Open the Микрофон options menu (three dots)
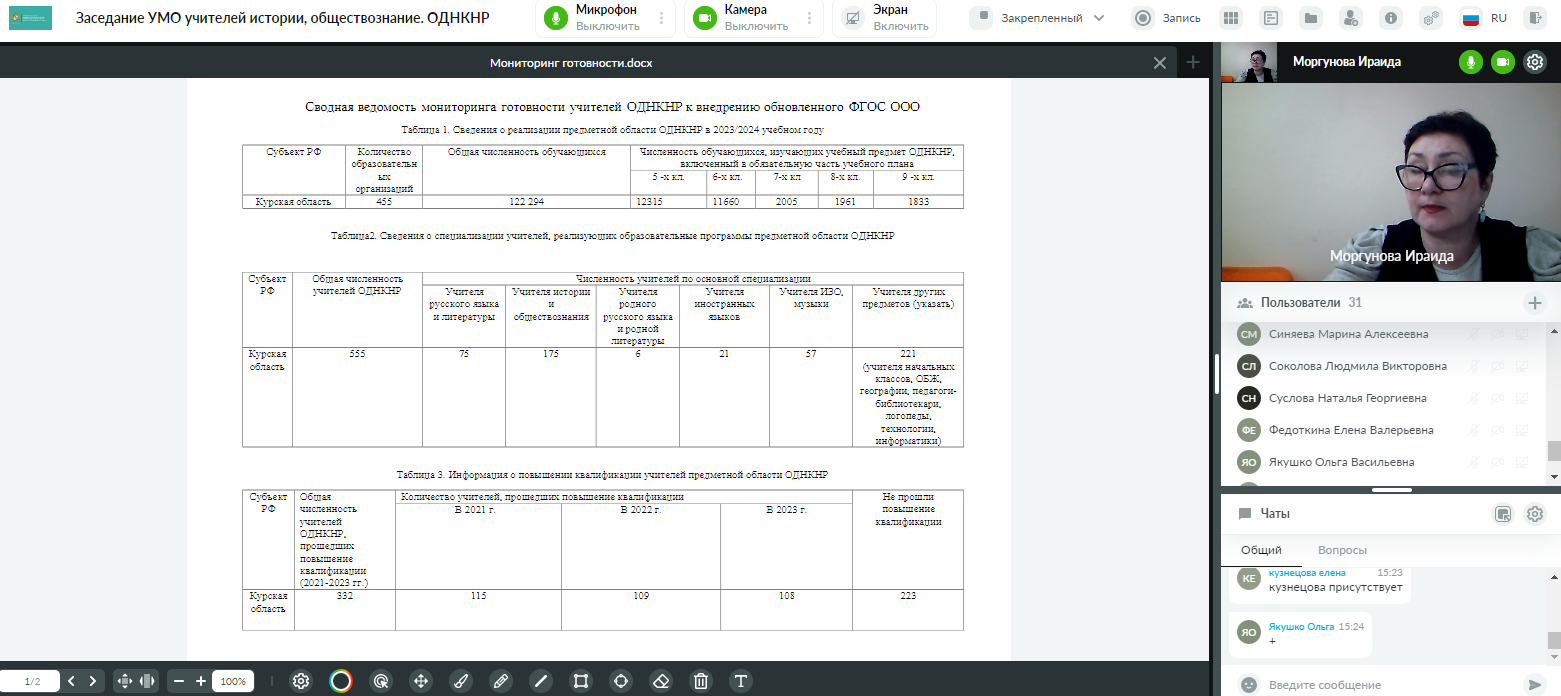 [661, 18]
